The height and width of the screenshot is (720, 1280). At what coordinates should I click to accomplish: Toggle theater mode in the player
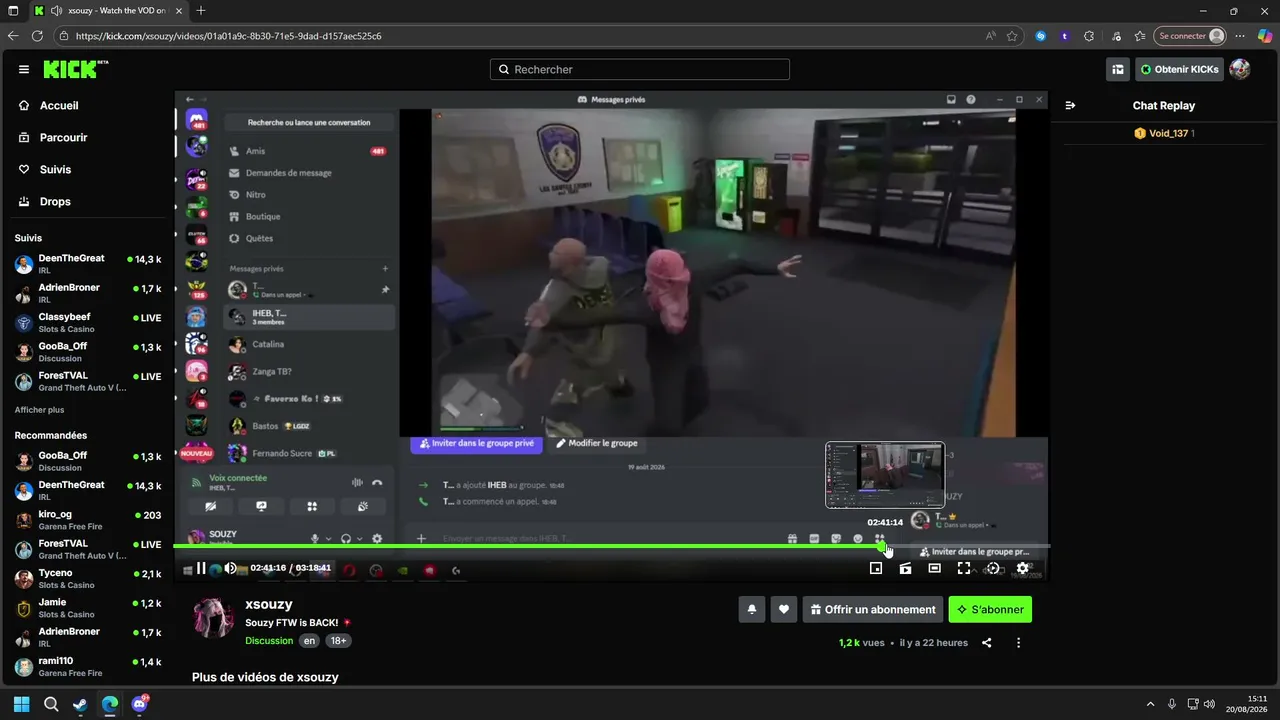pyautogui.click(x=934, y=568)
